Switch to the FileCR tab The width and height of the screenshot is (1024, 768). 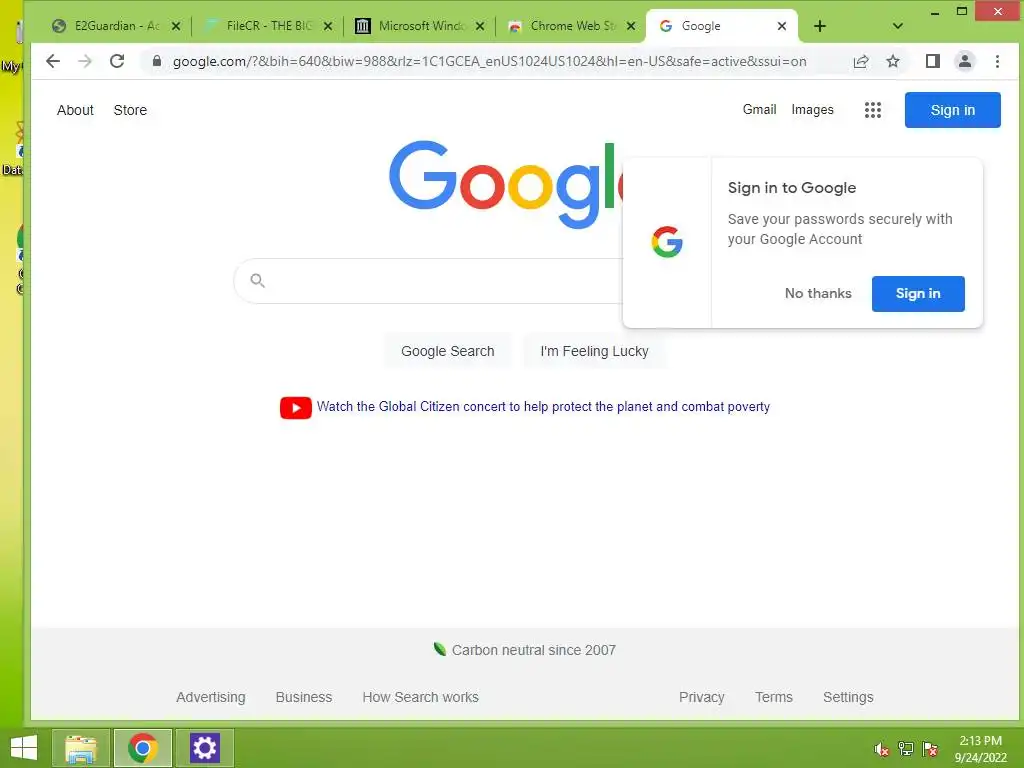pyautogui.click(x=268, y=26)
